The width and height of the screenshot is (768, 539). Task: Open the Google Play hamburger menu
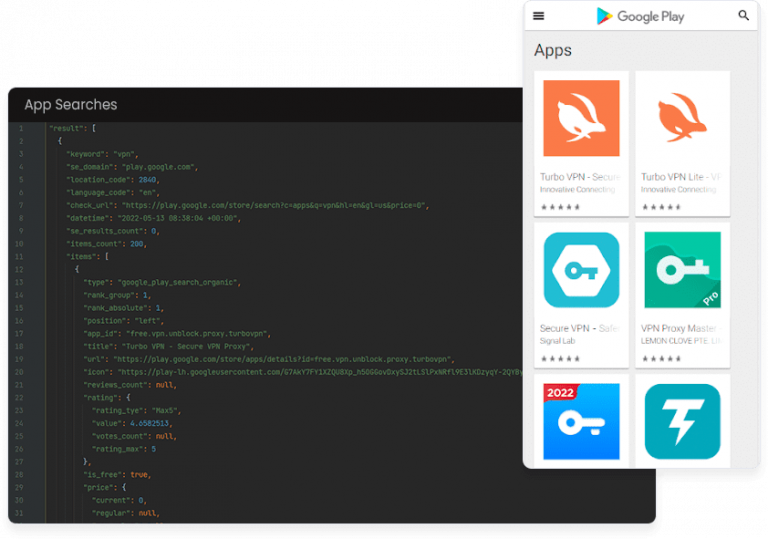click(538, 16)
